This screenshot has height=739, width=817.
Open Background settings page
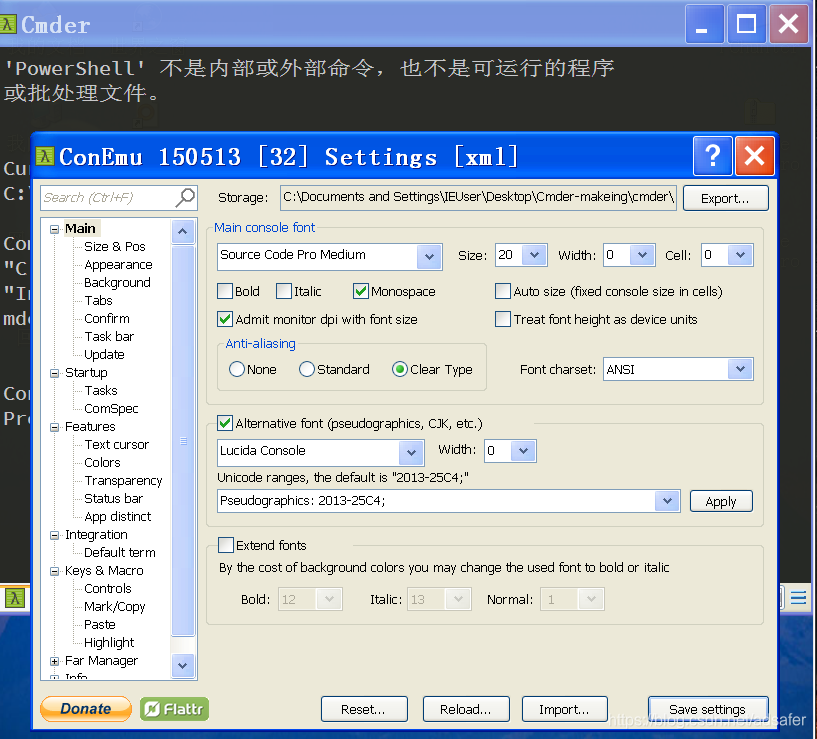coord(117,282)
